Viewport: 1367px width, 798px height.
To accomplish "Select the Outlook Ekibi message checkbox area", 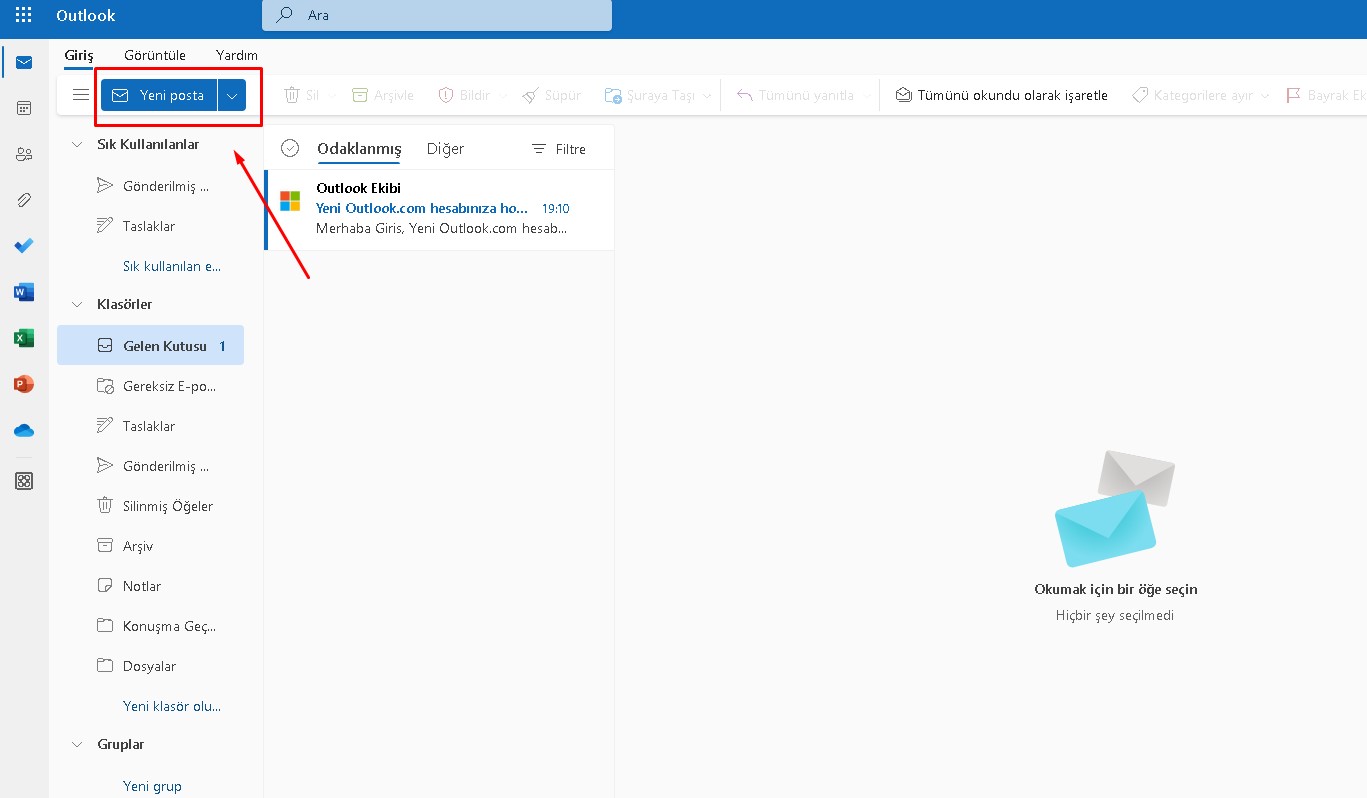I will point(290,200).
